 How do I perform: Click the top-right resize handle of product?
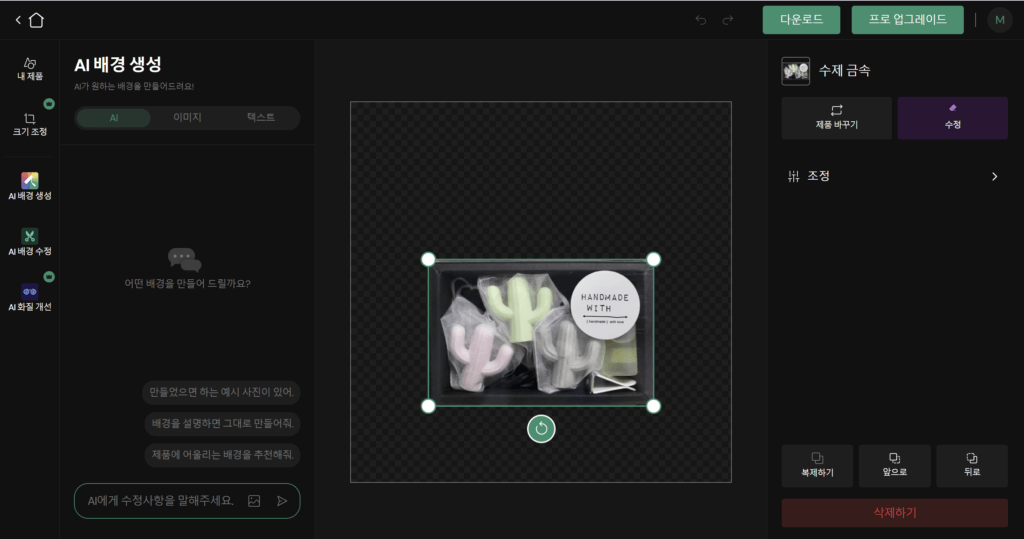[x=653, y=259]
